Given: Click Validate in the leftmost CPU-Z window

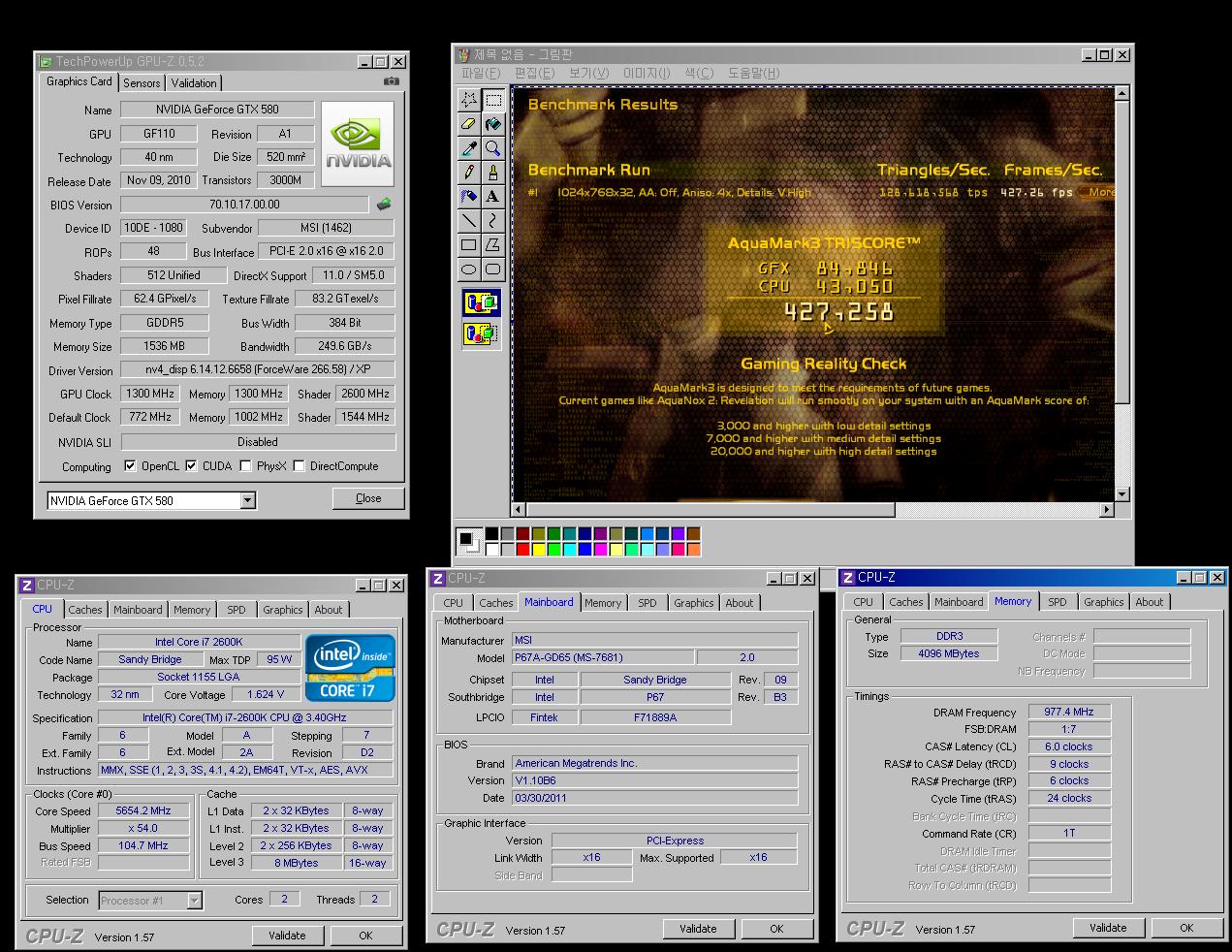Looking at the screenshot, I should [287, 936].
